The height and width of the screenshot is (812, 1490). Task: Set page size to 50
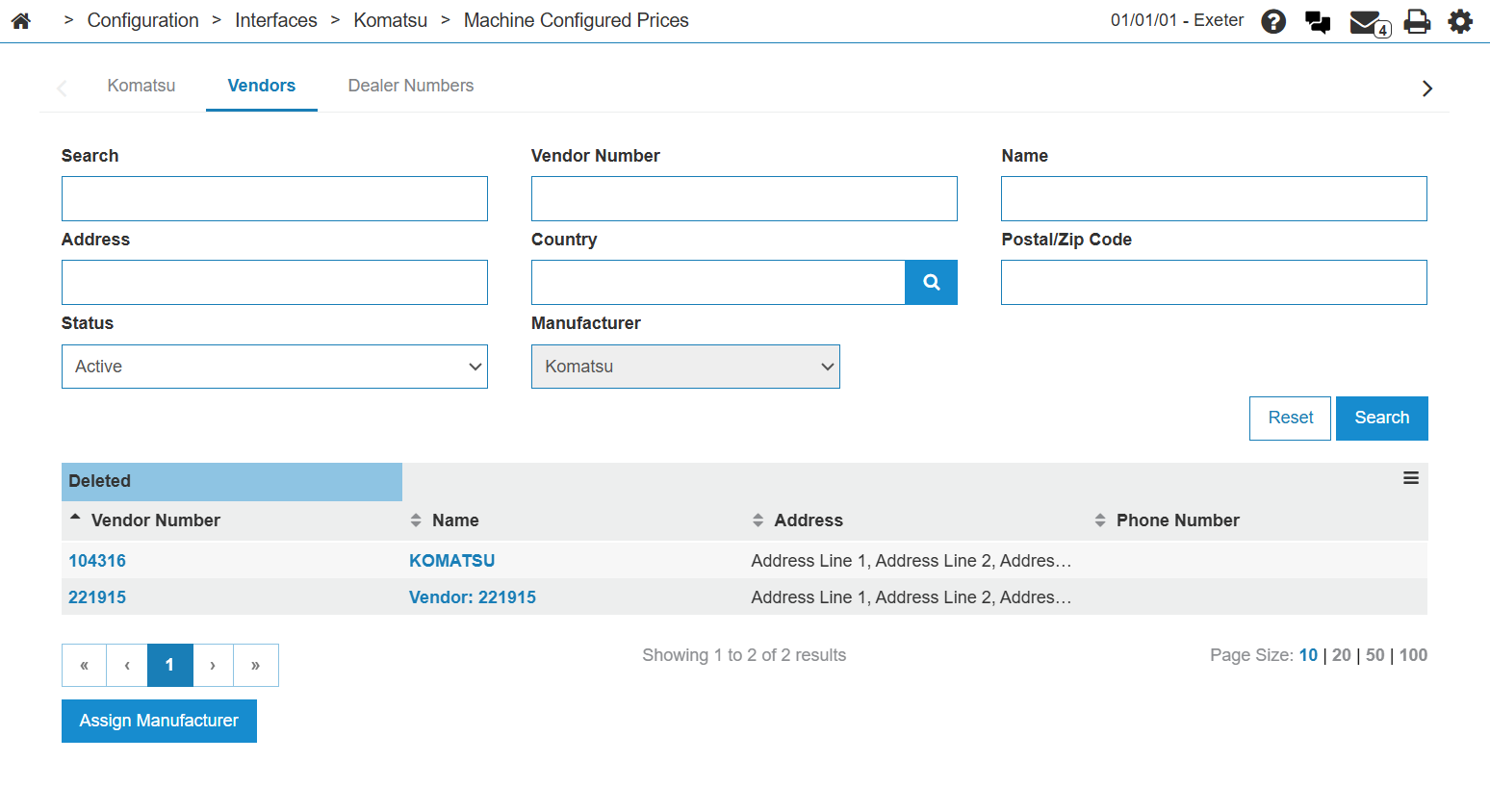click(1374, 655)
